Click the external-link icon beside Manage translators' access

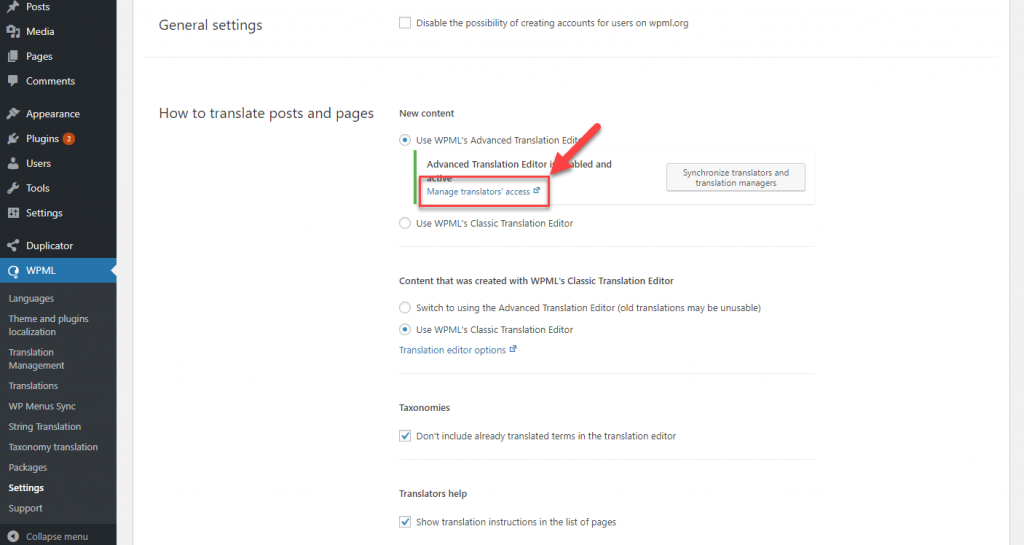pos(537,191)
